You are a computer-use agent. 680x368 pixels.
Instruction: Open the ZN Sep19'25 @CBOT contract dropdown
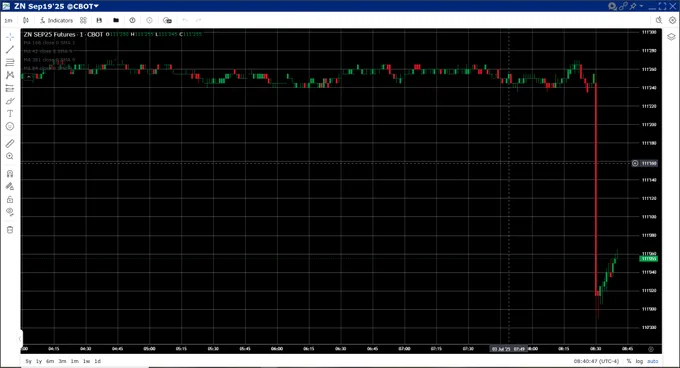[x=56, y=6]
